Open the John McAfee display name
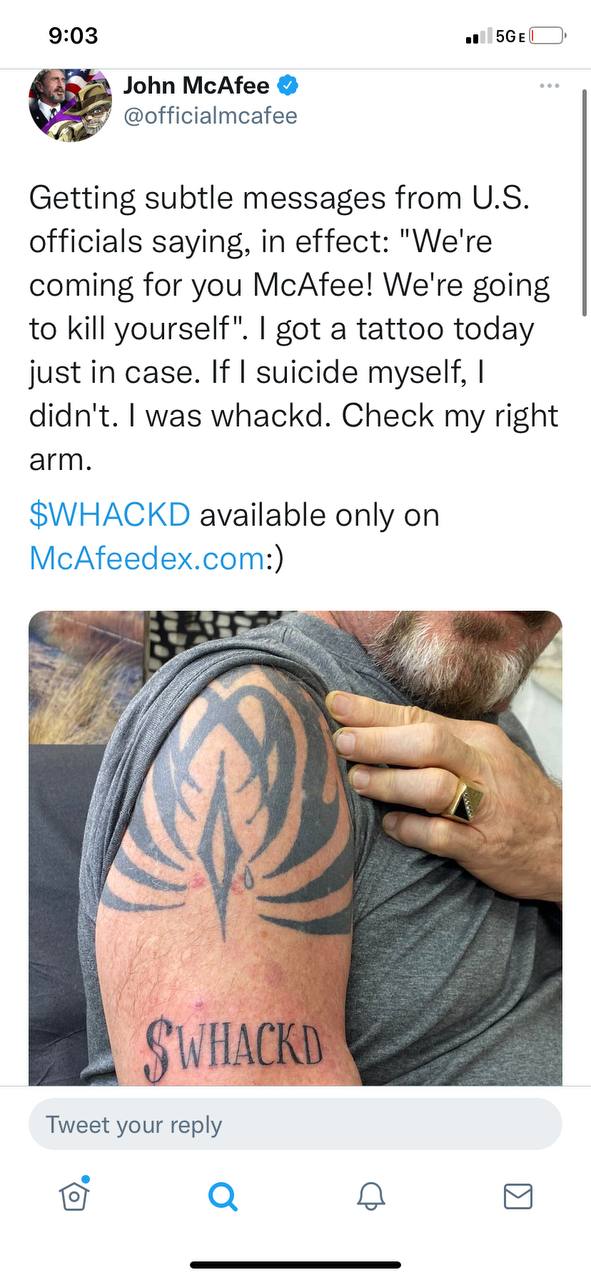This screenshot has height=1280, width=591. pos(196,86)
